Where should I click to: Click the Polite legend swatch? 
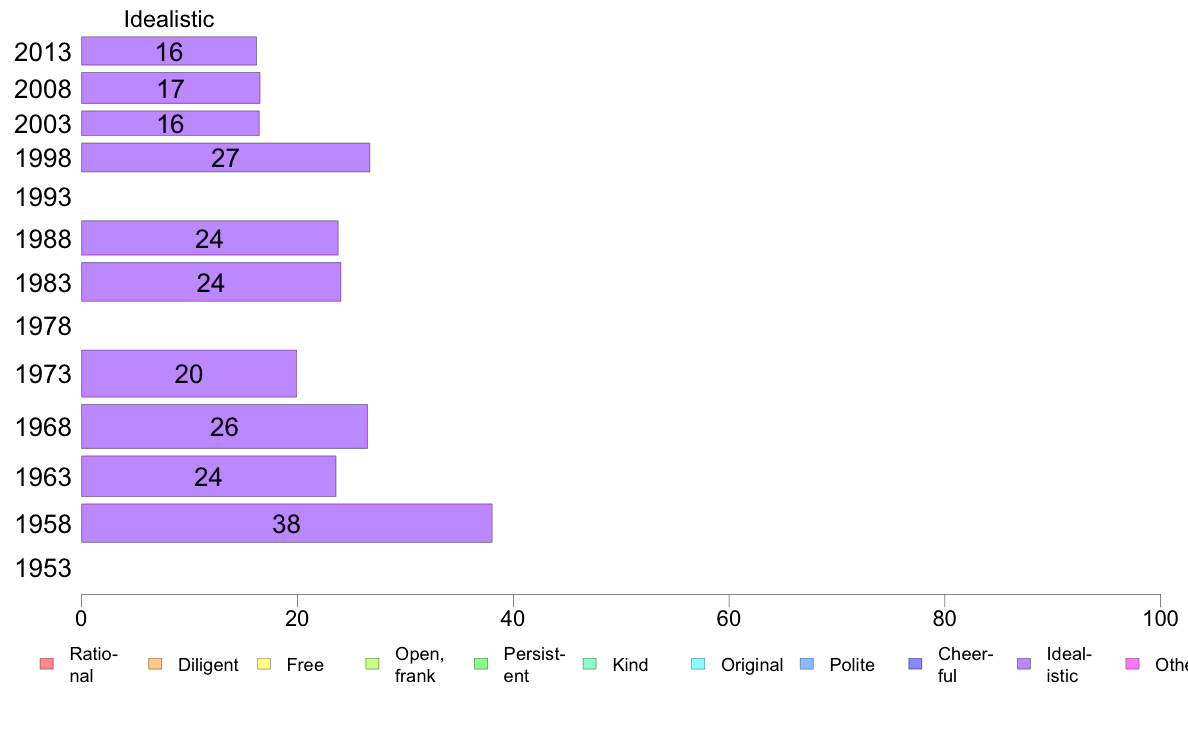click(x=807, y=664)
